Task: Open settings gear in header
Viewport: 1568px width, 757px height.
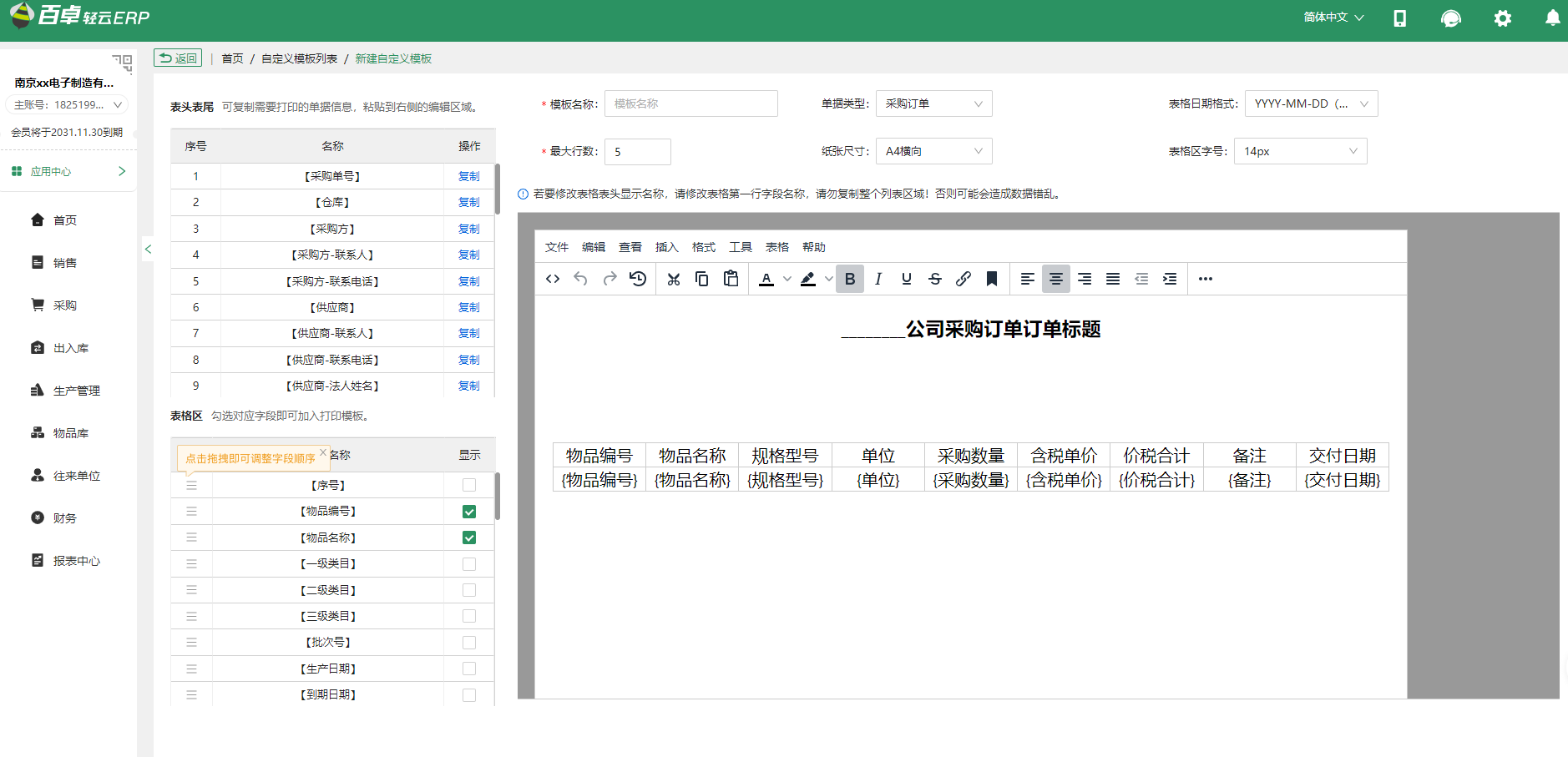Action: pyautogui.click(x=1503, y=18)
